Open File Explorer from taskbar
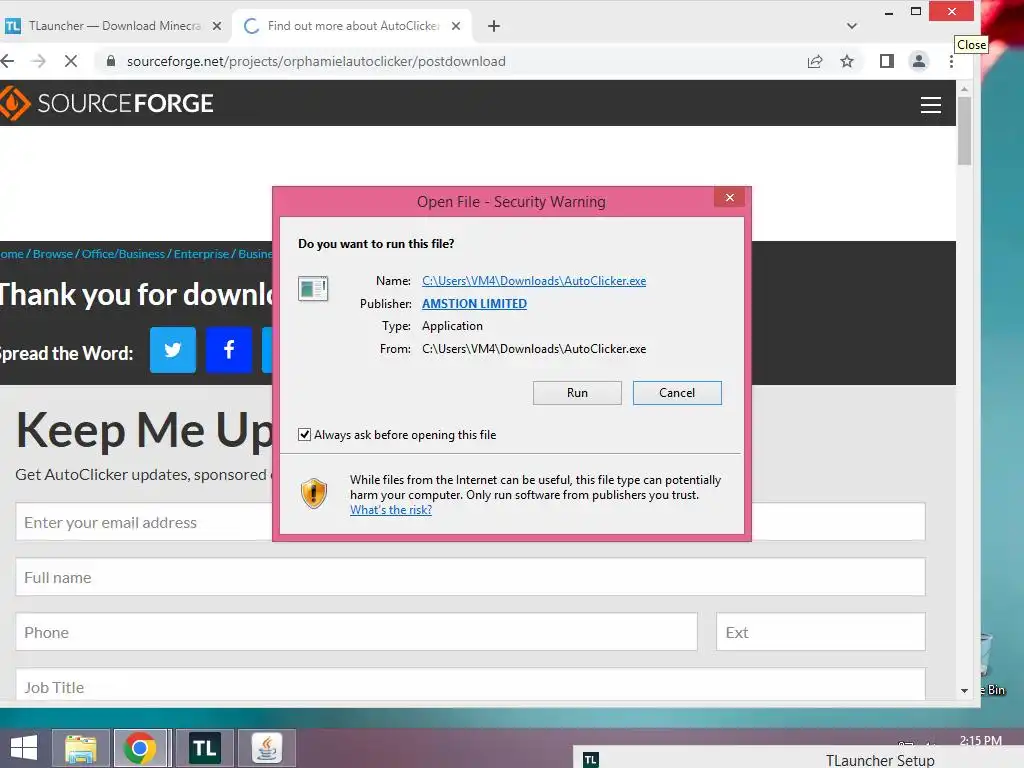 coord(81,748)
